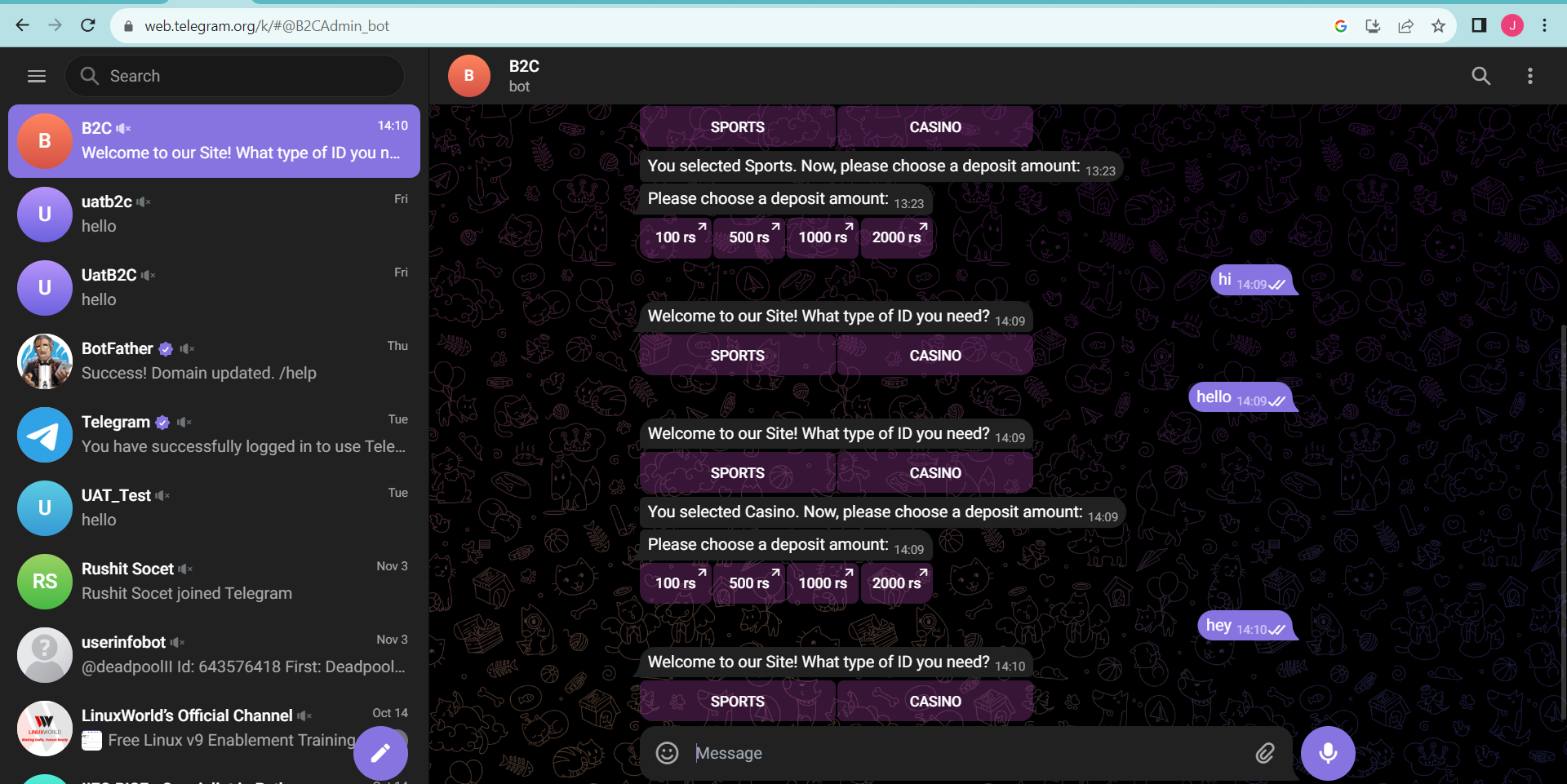Click the 'You selected Casino' bot message

coord(883,512)
